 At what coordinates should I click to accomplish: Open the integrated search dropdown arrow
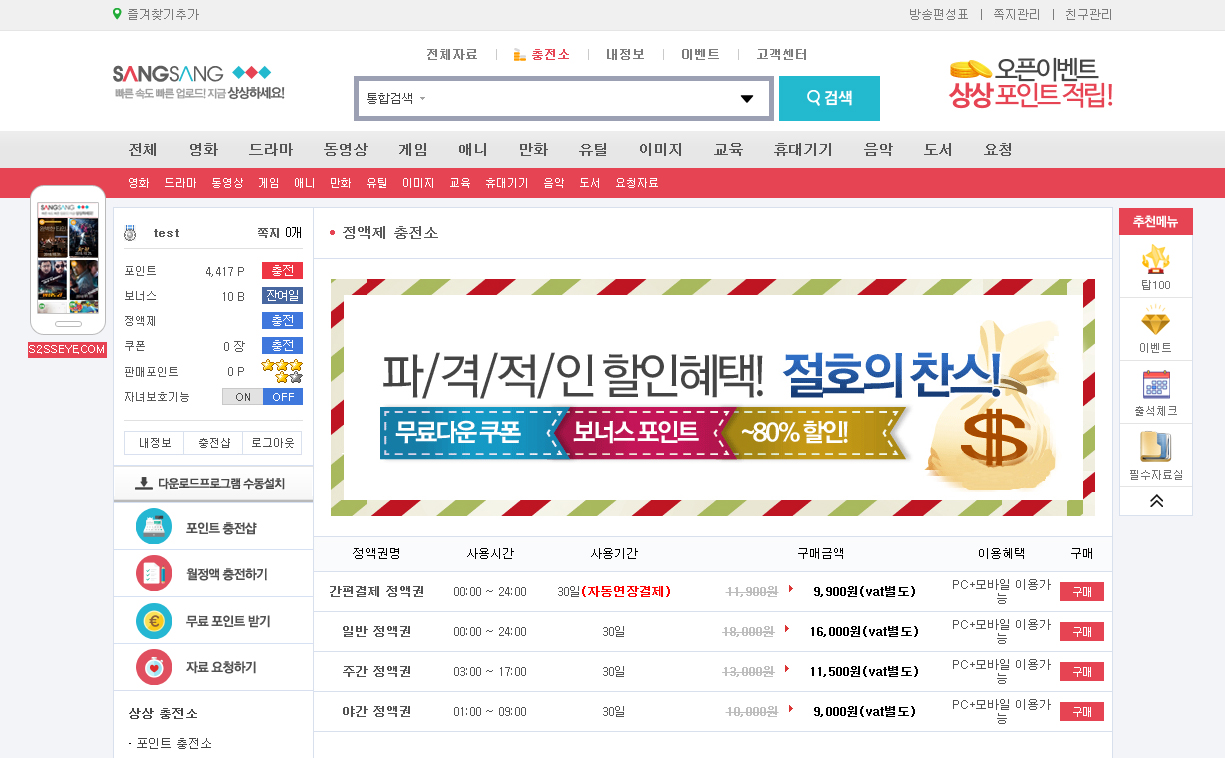coord(746,99)
